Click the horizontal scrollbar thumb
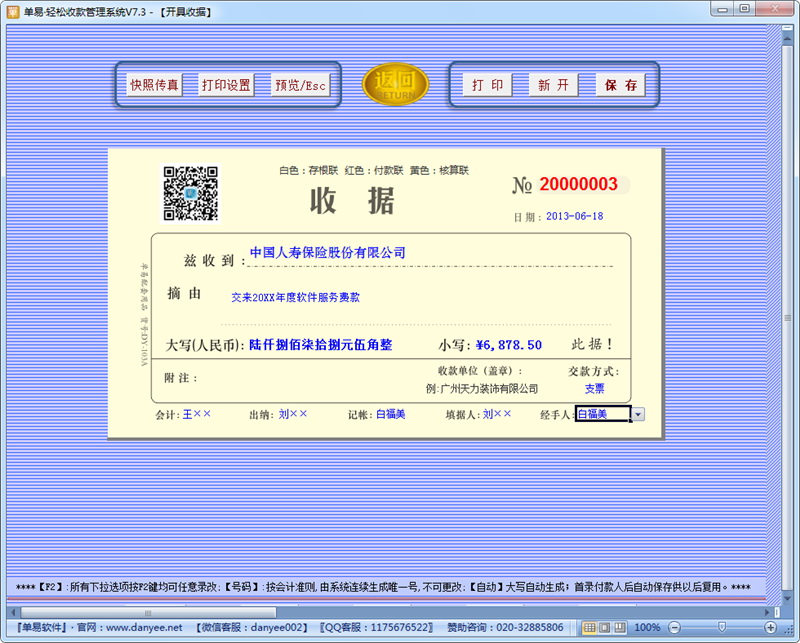The image size is (800, 643). tap(148, 612)
